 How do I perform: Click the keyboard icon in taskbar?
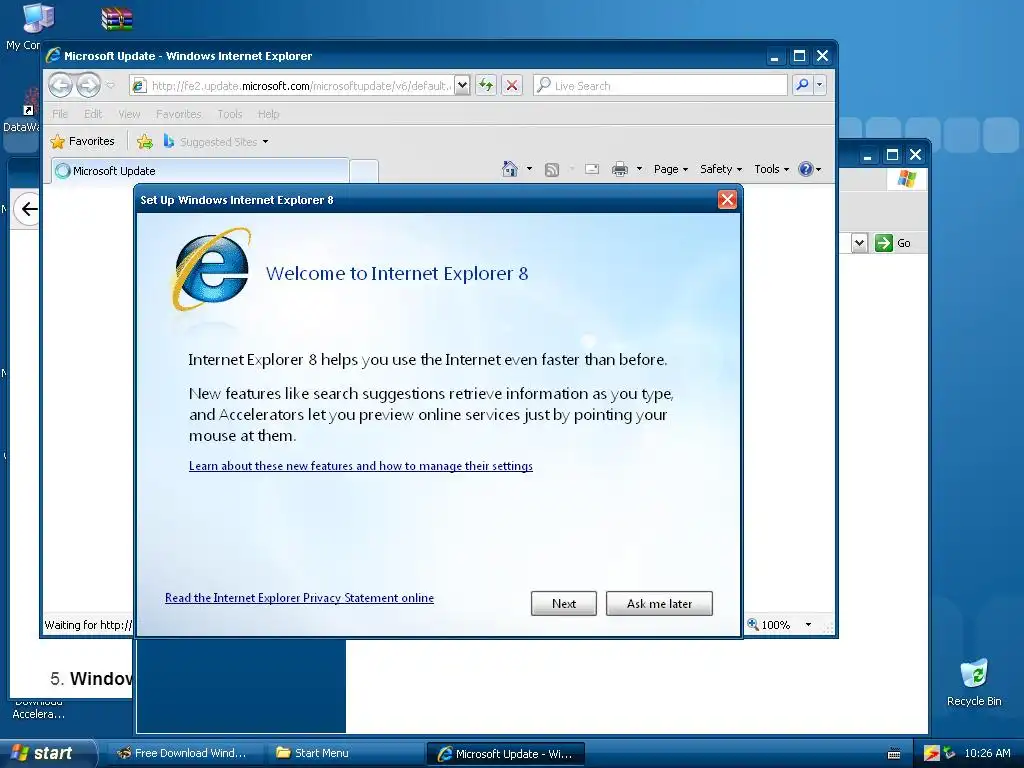(894, 754)
